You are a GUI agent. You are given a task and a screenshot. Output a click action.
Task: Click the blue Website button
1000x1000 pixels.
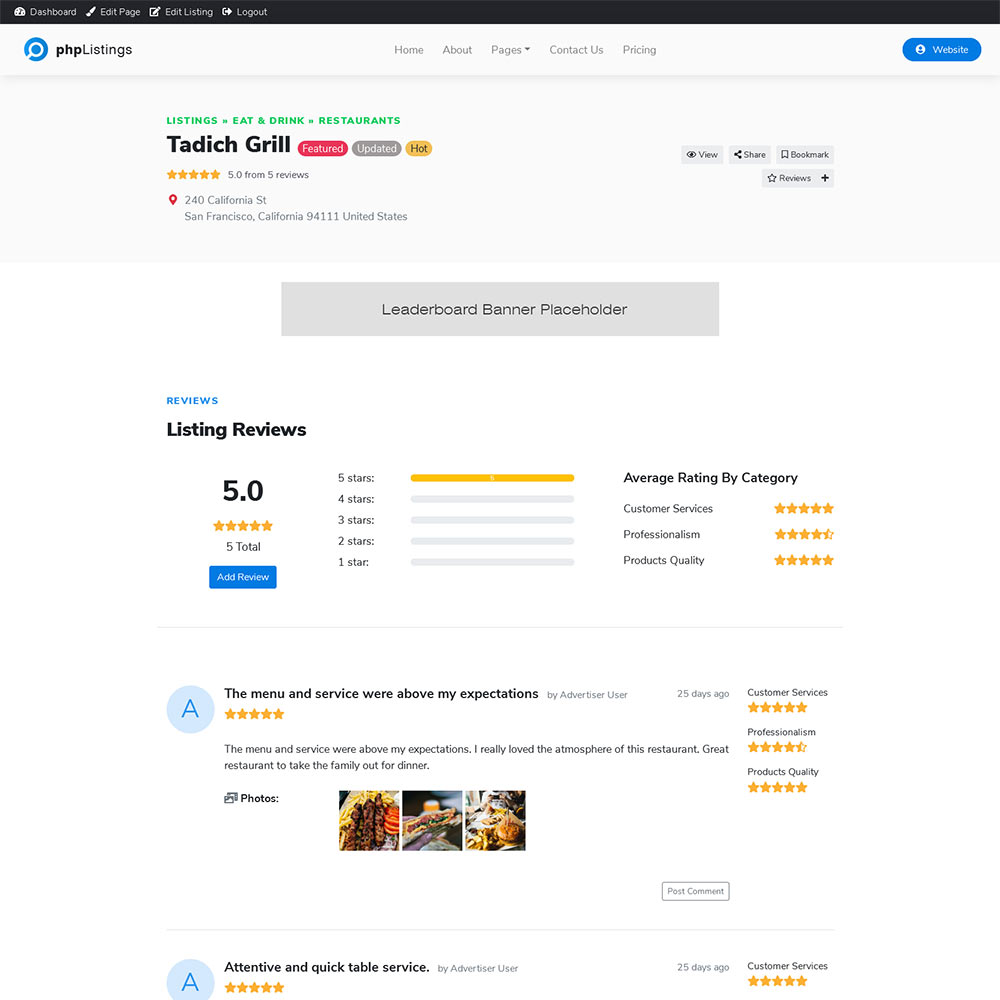click(x=941, y=49)
